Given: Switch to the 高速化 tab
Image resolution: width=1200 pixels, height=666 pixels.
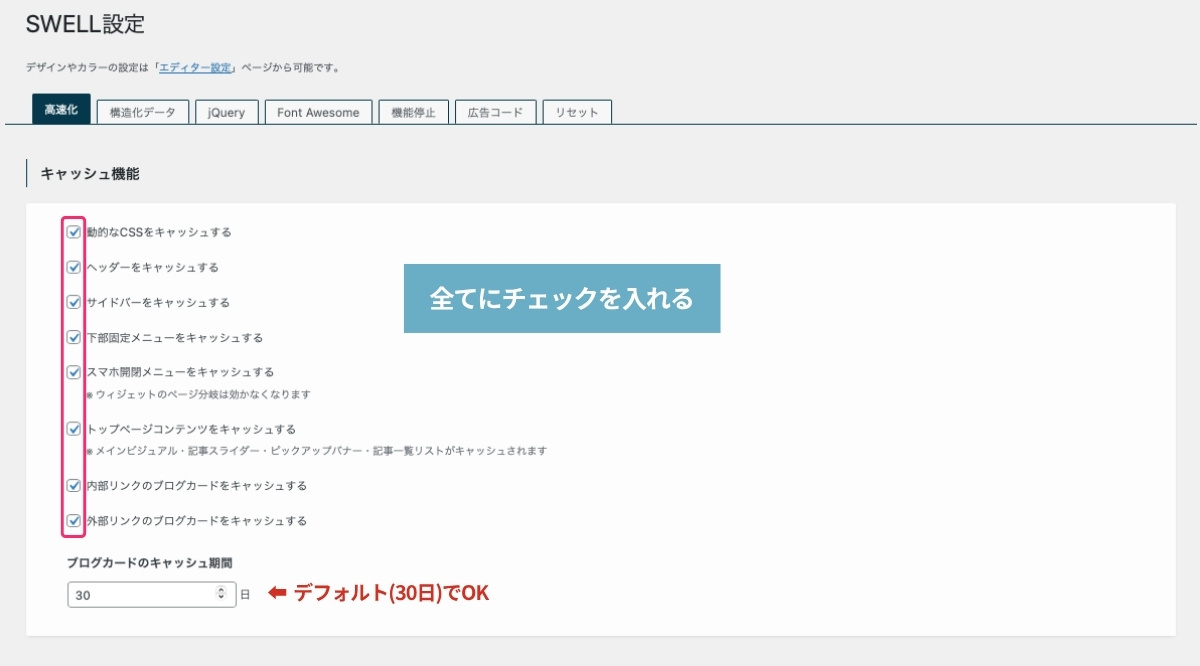Looking at the screenshot, I should click(61, 110).
